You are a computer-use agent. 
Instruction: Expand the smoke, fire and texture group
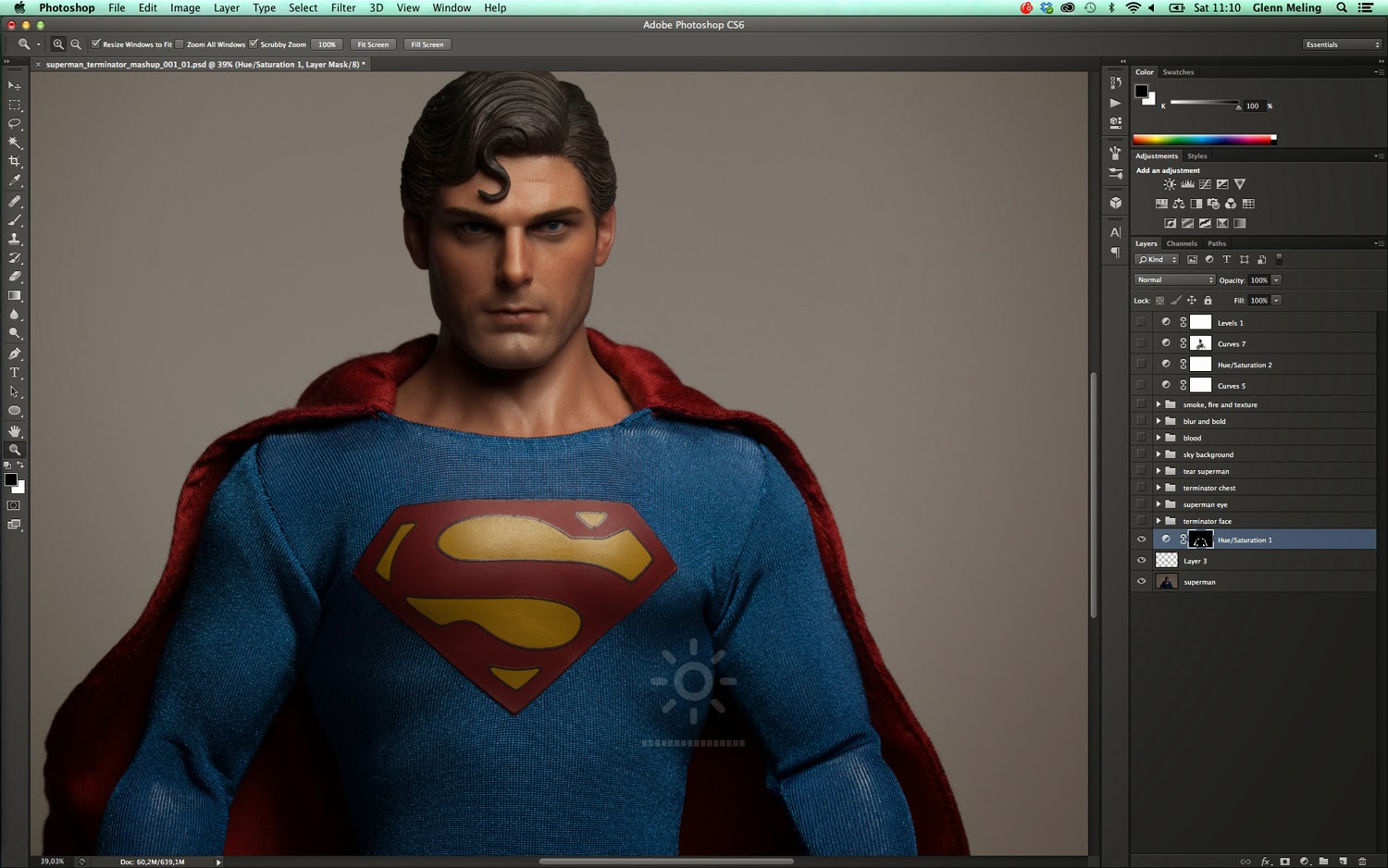click(1158, 404)
